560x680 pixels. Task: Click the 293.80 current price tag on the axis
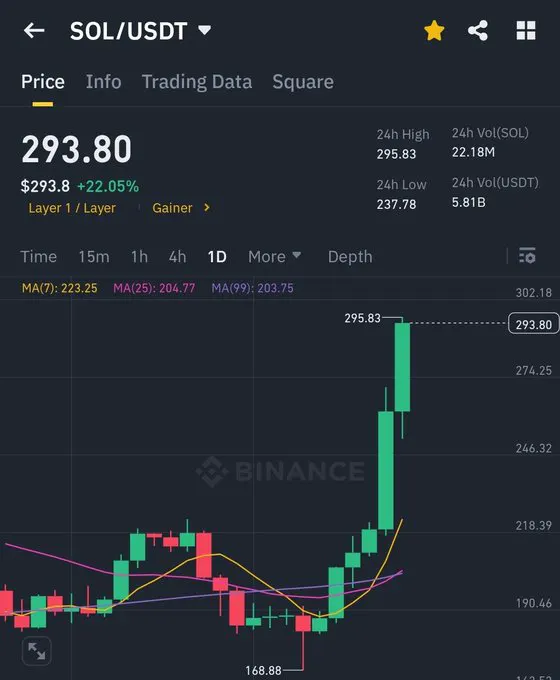click(x=534, y=324)
